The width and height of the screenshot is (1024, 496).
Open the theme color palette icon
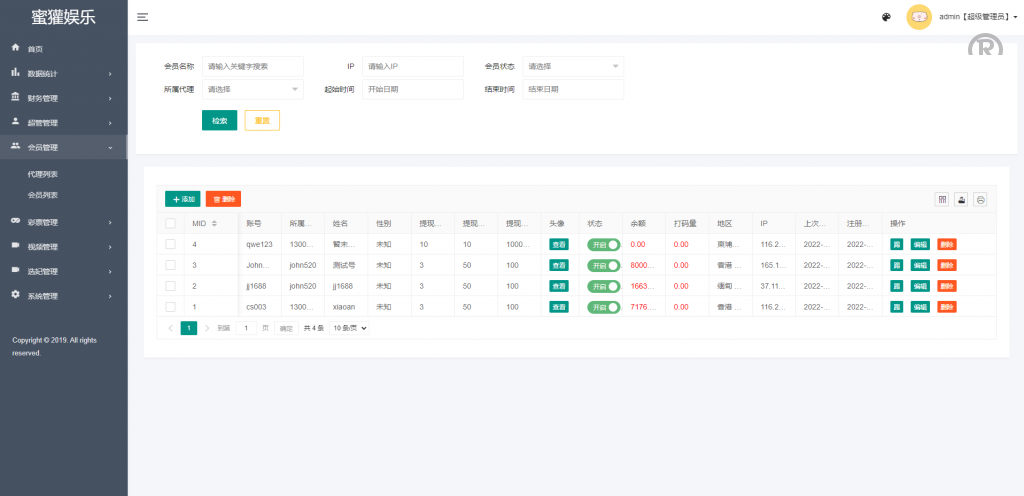[x=886, y=17]
